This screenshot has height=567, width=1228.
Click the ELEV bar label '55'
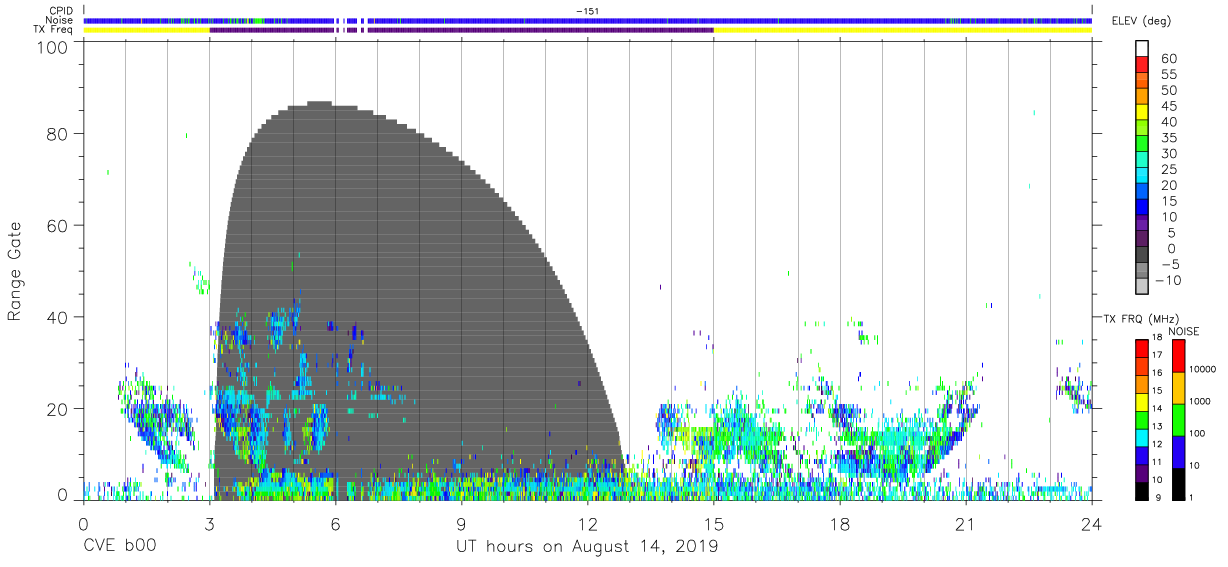1168,74
